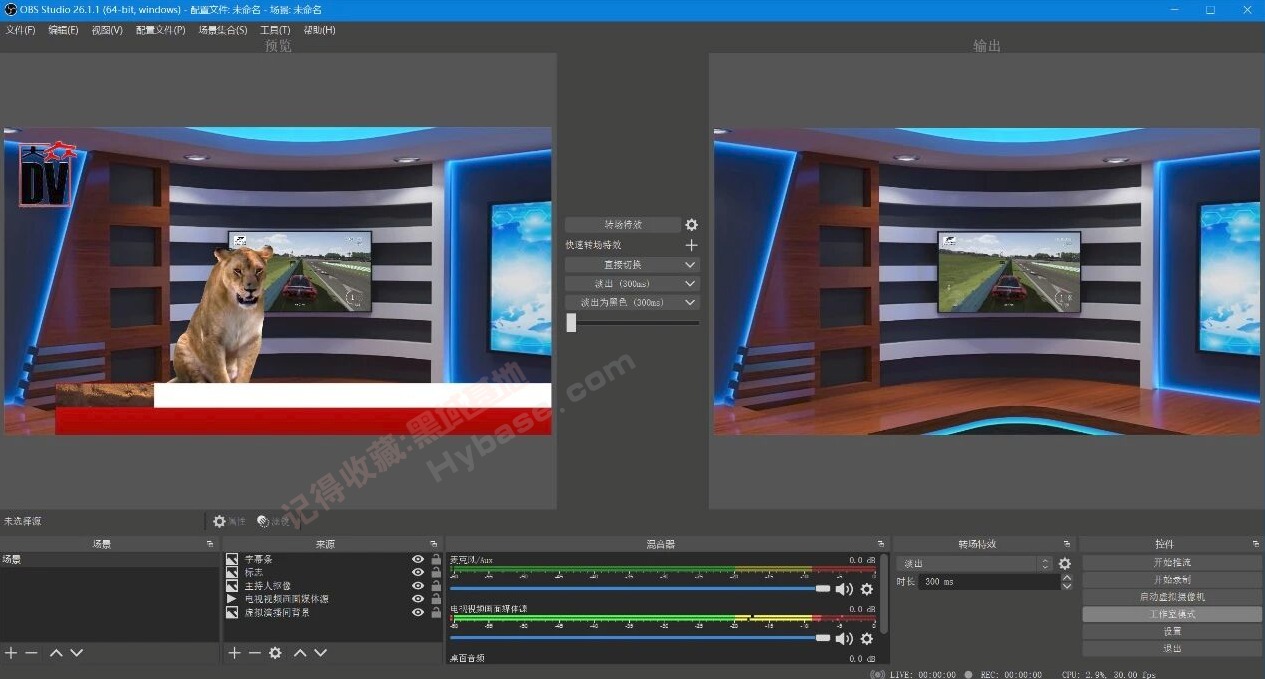The width and height of the screenshot is (1265, 679).
Task: Open the 麦克风/Aux audio settings gear
Action: click(866, 589)
